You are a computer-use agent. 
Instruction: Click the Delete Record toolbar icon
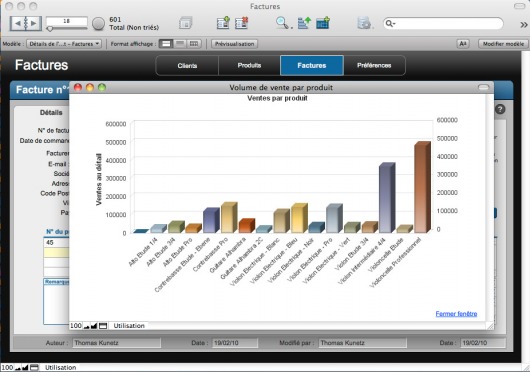[x=242, y=23]
